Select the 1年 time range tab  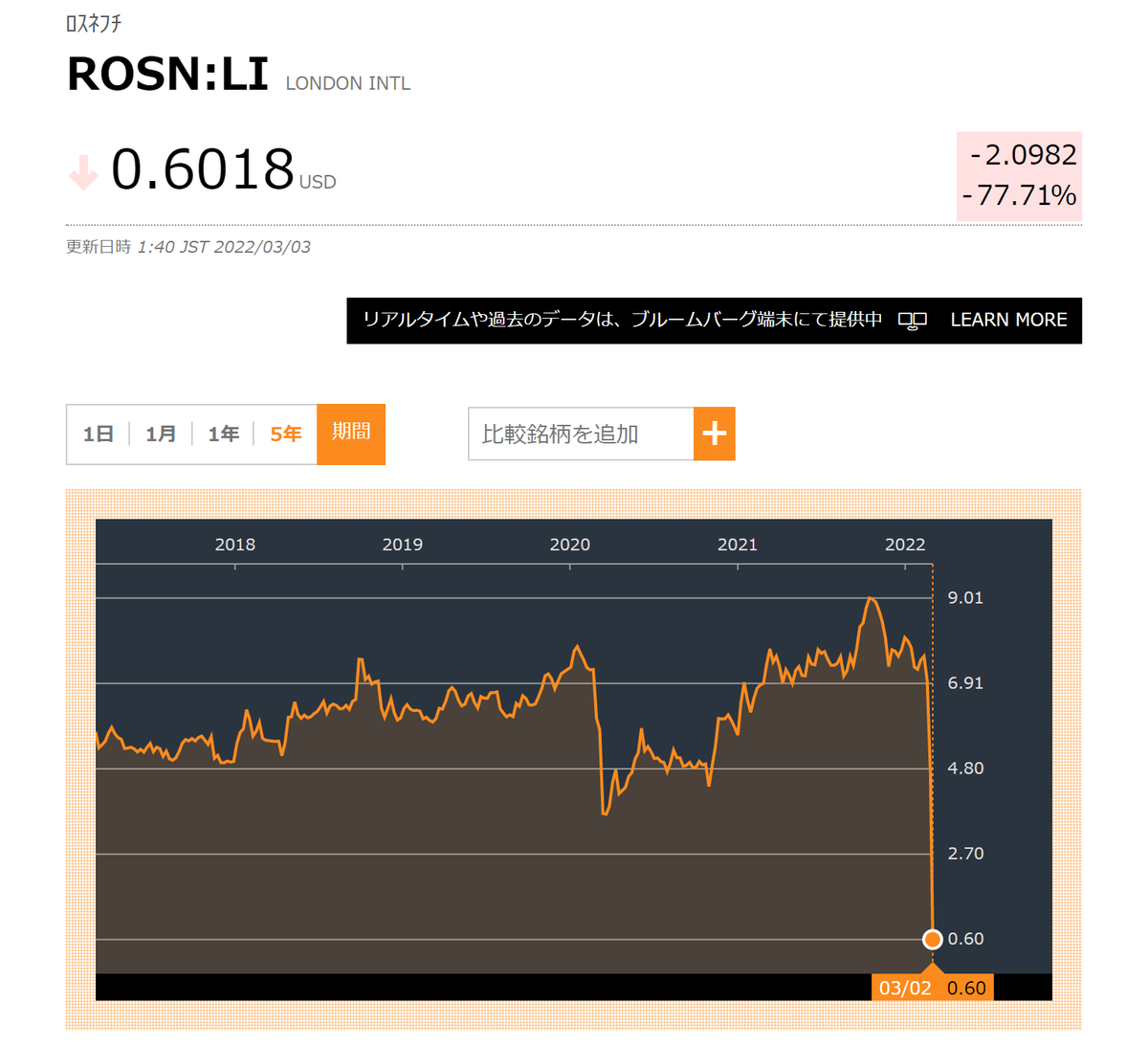(x=223, y=434)
